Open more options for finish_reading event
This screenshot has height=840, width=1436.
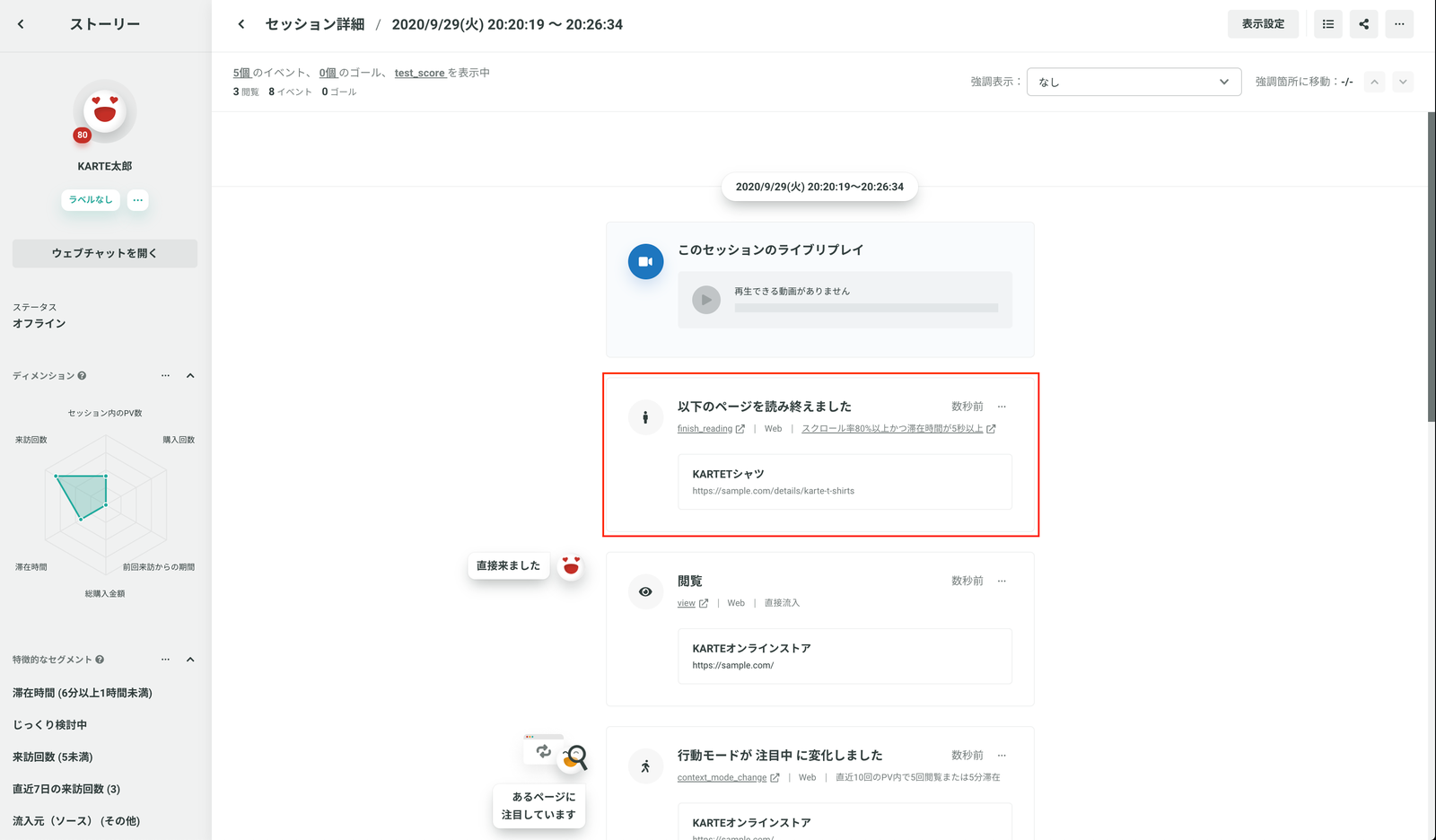tap(1002, 407)
